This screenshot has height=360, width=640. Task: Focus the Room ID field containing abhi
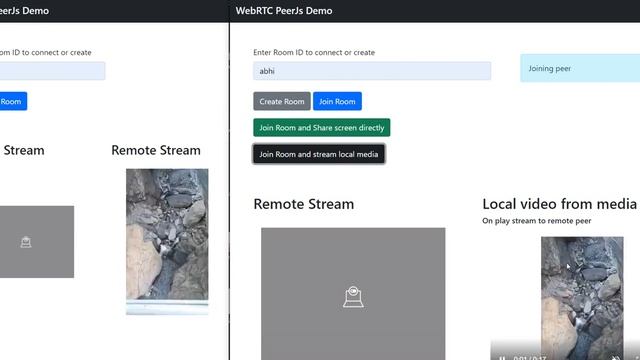(372, 71)
